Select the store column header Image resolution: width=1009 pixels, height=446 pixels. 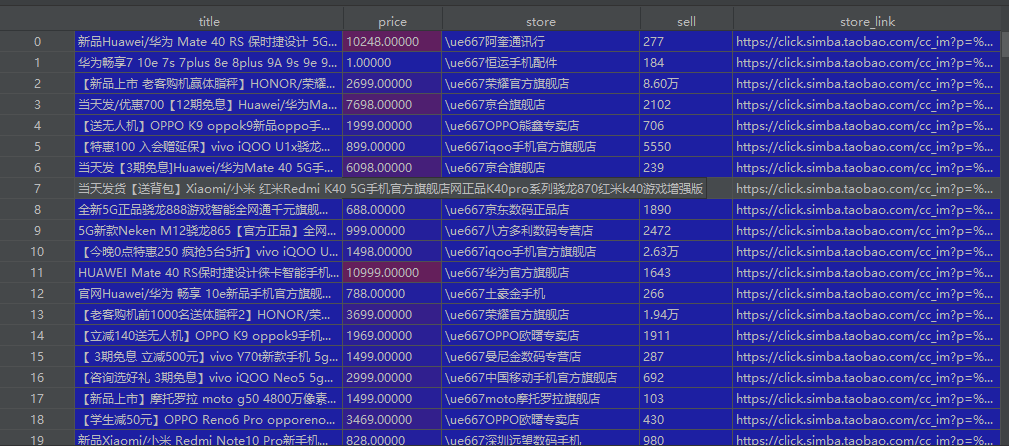click(x=541, y=22)
